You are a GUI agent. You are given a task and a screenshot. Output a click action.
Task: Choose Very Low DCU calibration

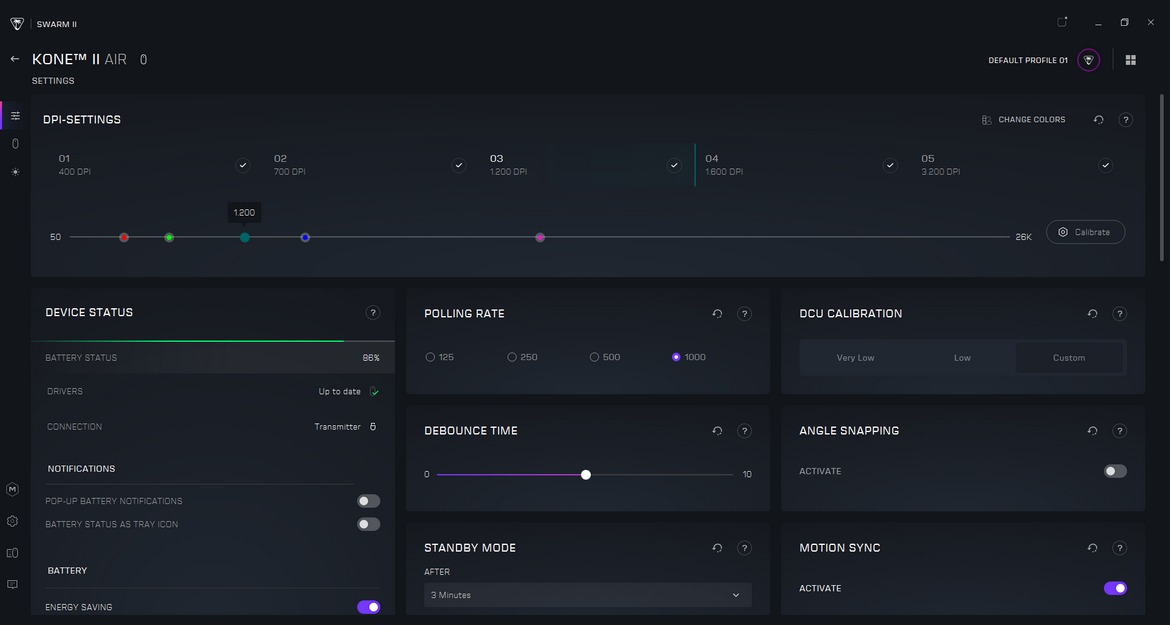(x=855, y=358)
